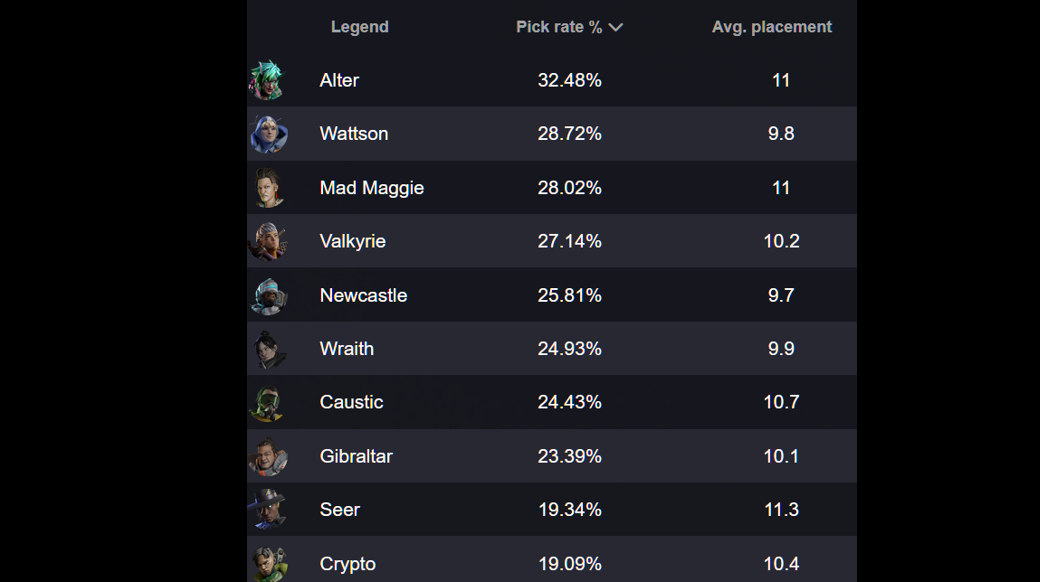Select the Mad Maggie name text
Screen dimensions: 1040x582
(x=372, y=188)
